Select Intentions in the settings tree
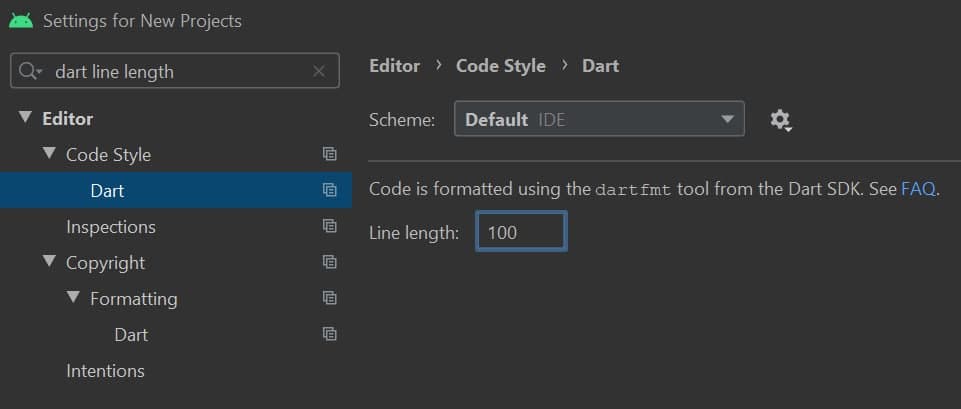This screenshot has height=409, width=961. (105, 371)
